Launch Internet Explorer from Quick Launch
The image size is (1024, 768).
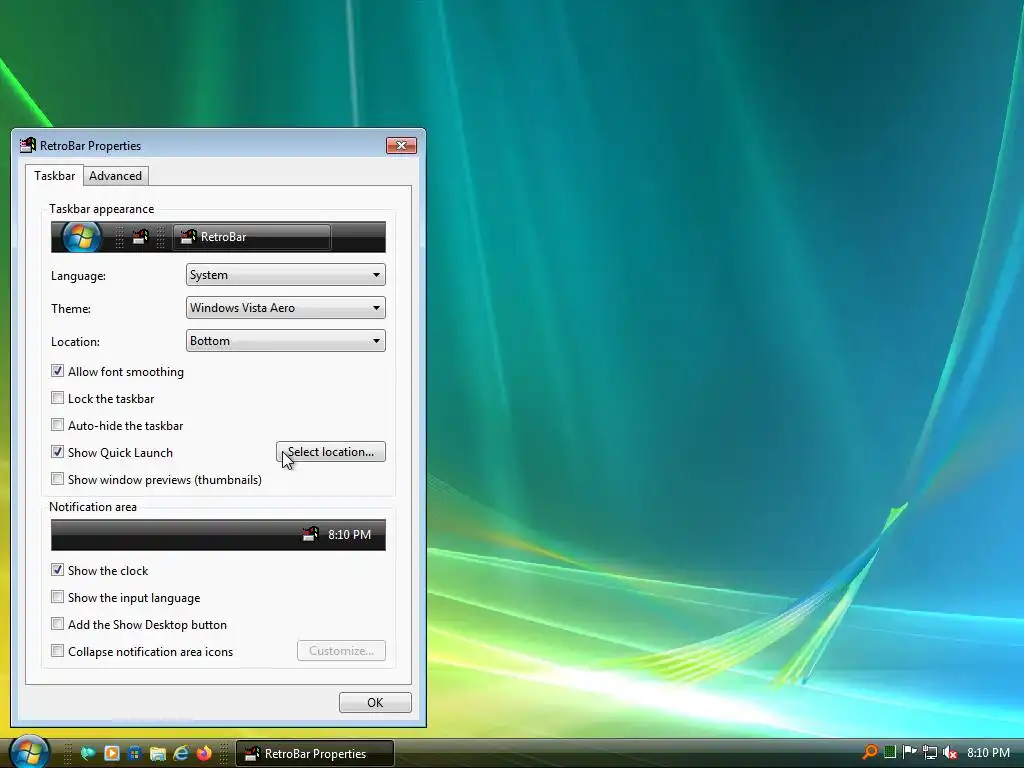[x=181, y=753]
